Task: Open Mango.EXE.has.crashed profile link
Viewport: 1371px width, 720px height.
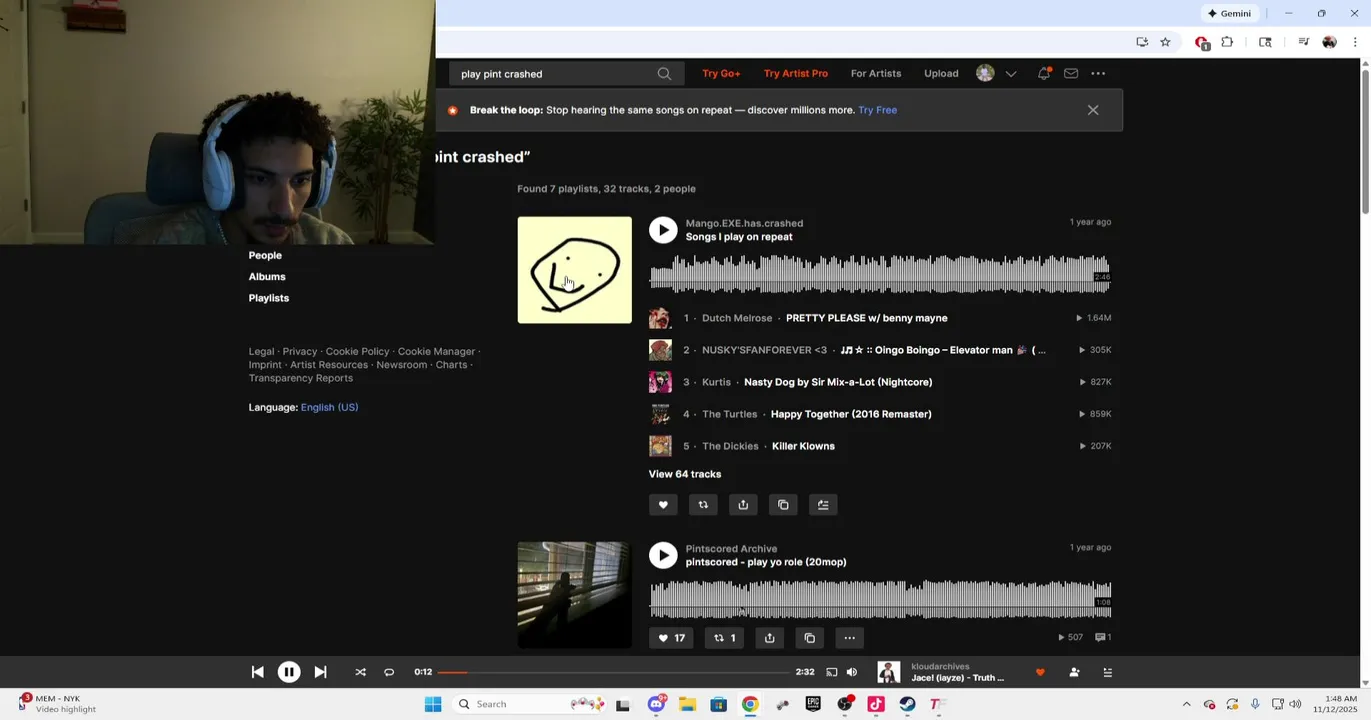Action: tap(744, 223)
